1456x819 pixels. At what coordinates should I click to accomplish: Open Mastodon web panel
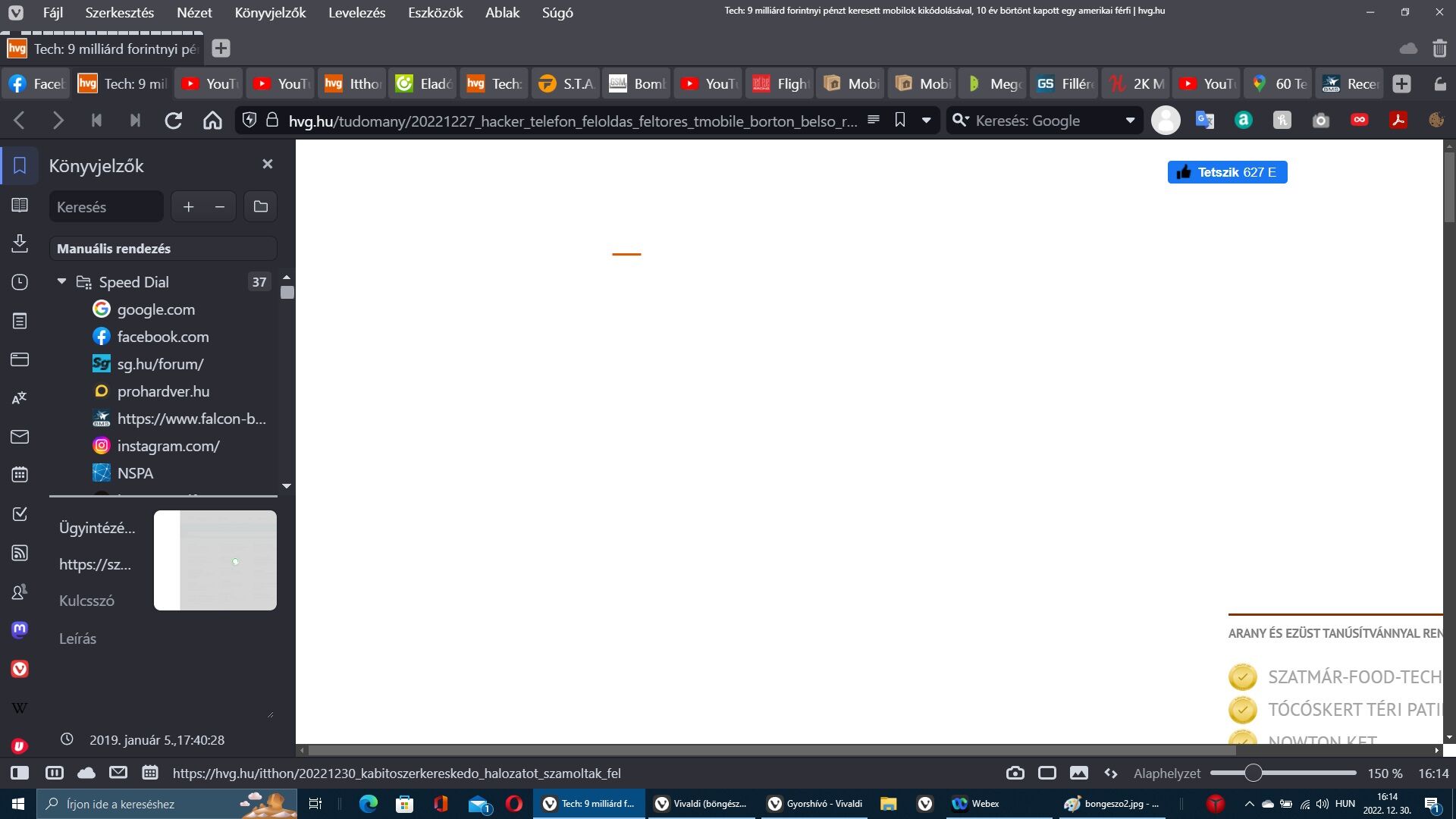coord(20,629)
